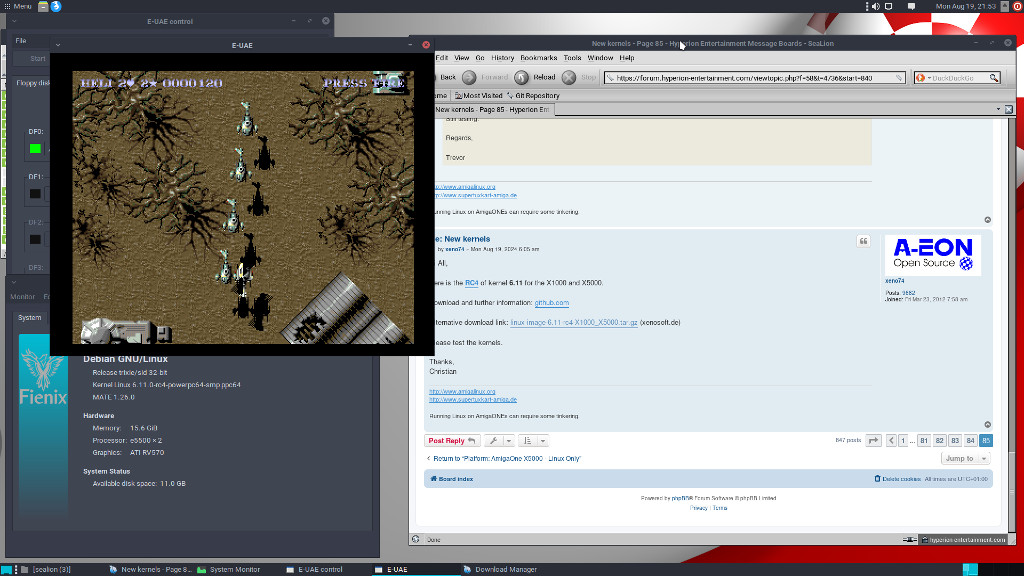Open Most Visited bookmarks folder
This screenshot has height=576, width=1024.
point(479,96)
